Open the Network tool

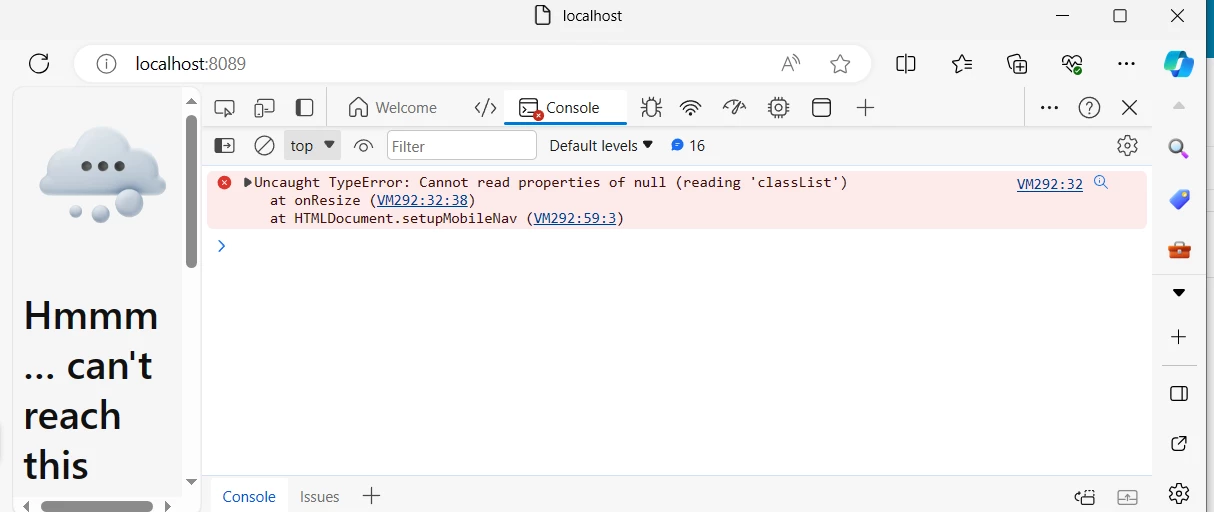(690, 108)
